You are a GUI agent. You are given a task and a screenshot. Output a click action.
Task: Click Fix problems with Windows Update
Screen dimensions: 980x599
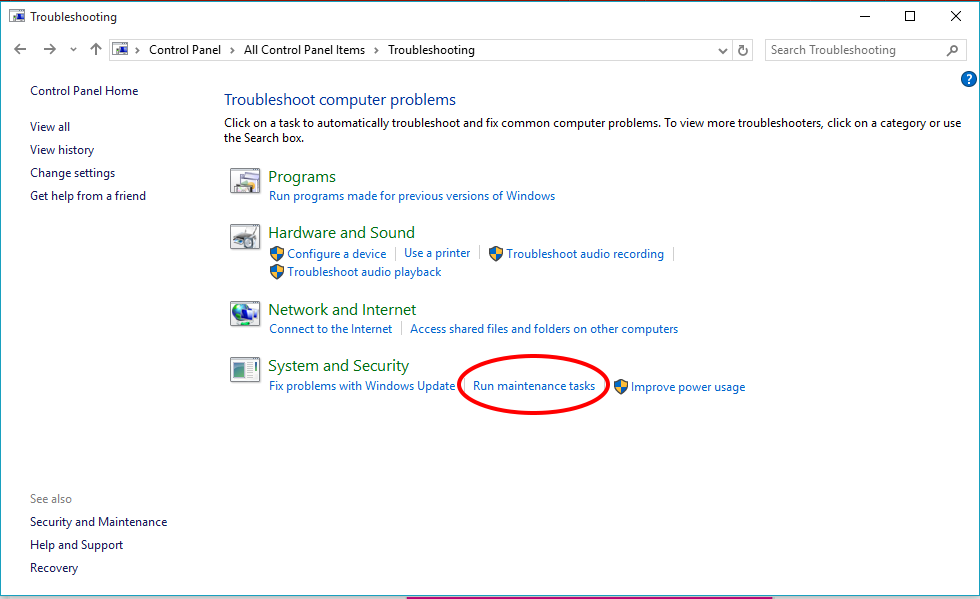362,386
